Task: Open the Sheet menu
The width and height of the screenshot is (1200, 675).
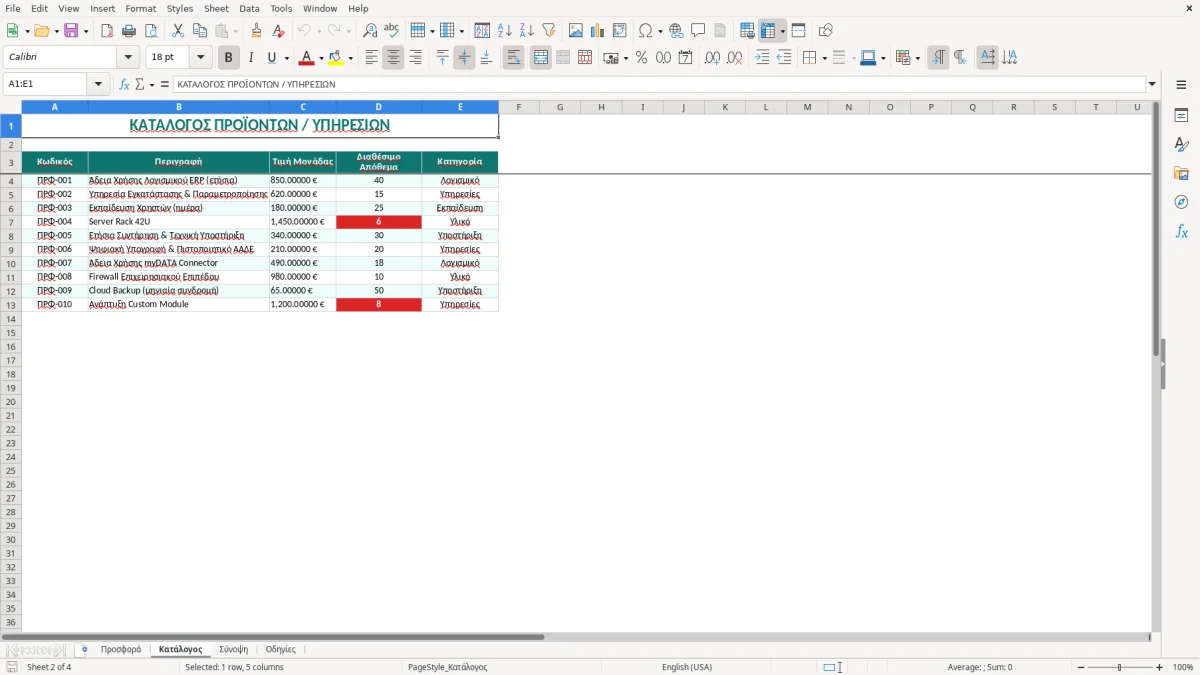Action: tap(216, 8)
